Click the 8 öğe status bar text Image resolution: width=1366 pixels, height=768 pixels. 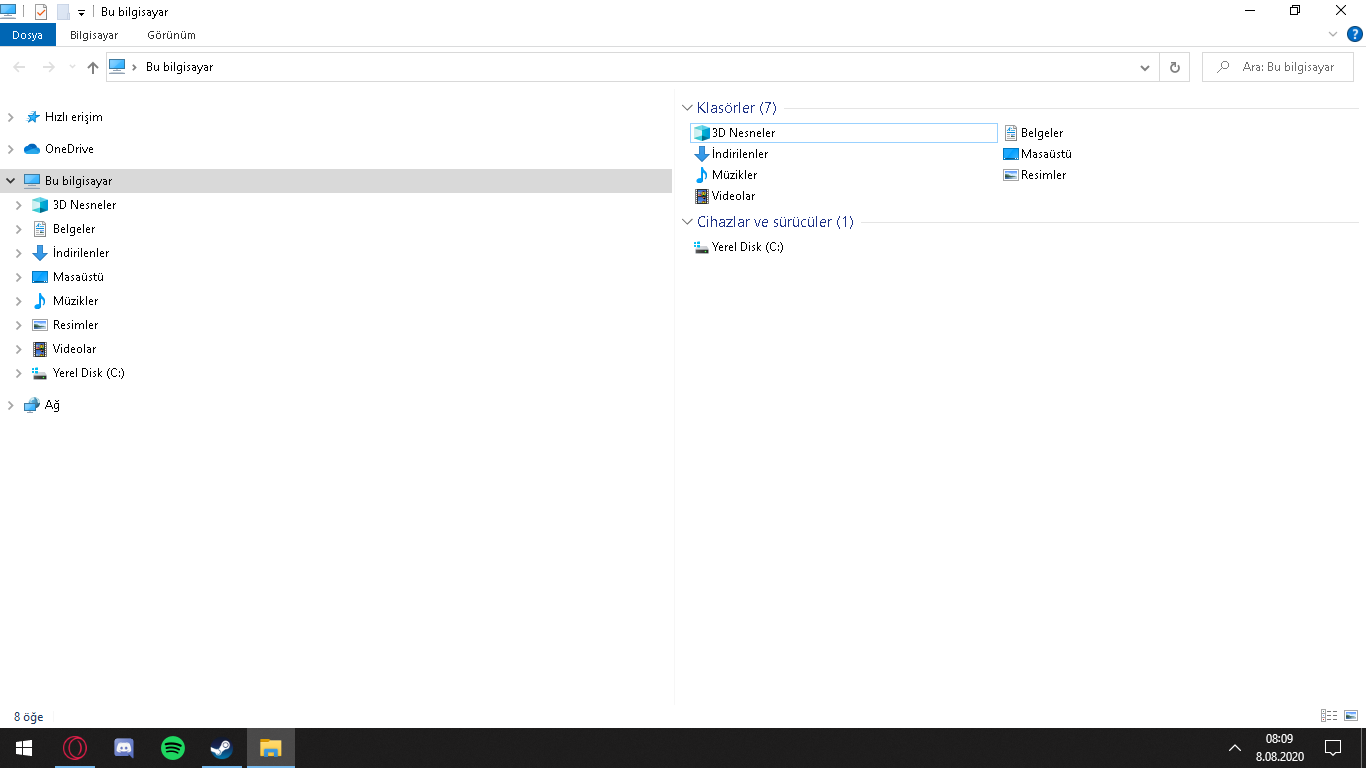point(29,717)
